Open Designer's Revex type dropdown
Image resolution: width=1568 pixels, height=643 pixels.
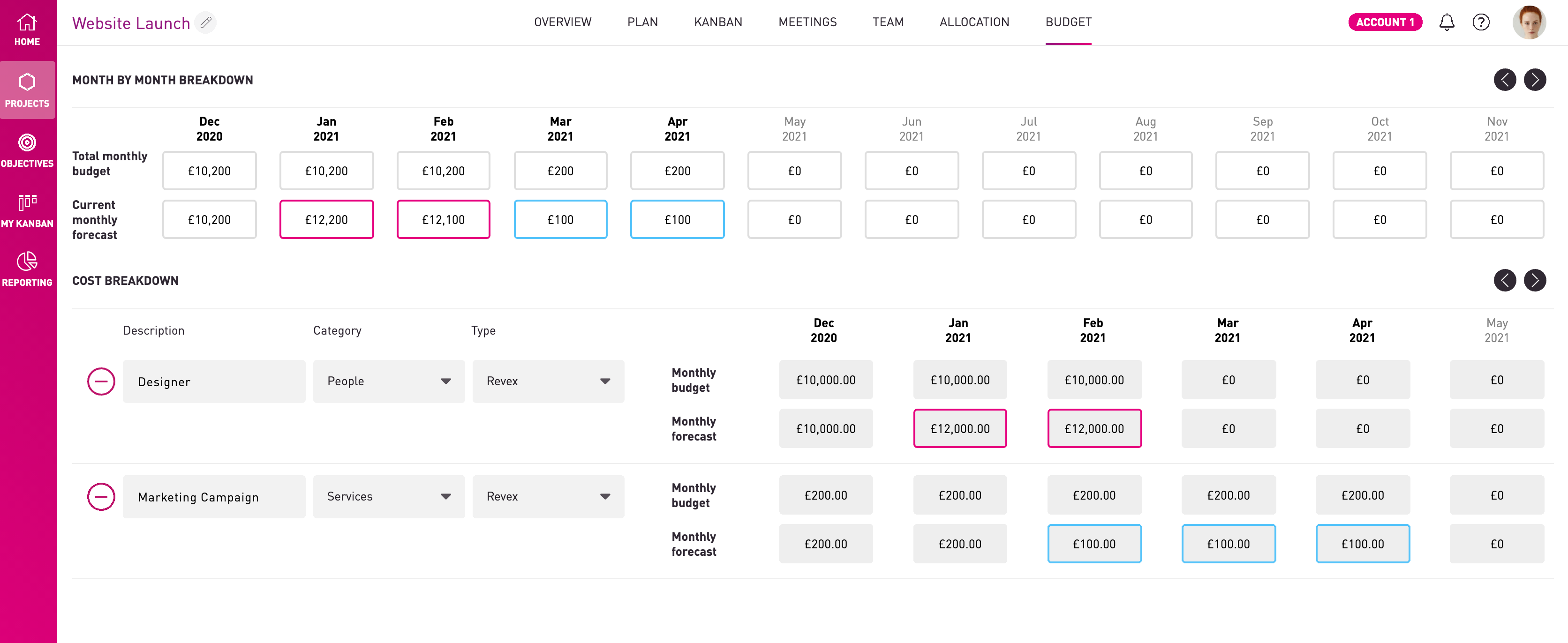point(548,381)
